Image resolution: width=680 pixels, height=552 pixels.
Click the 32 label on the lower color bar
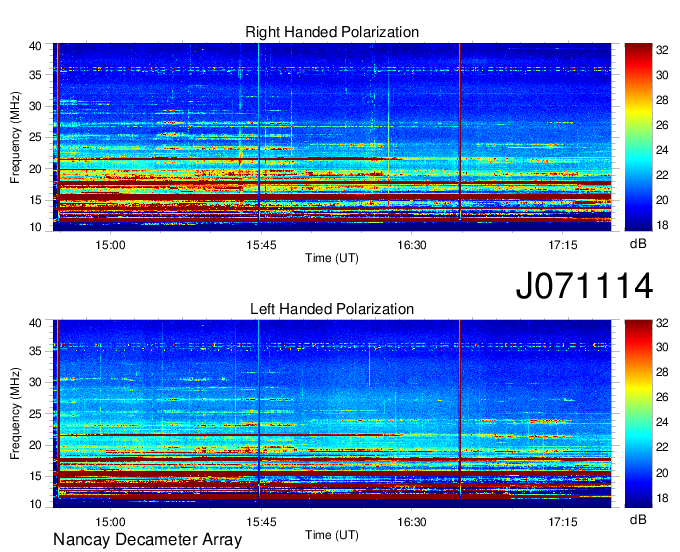coord(662,323)
